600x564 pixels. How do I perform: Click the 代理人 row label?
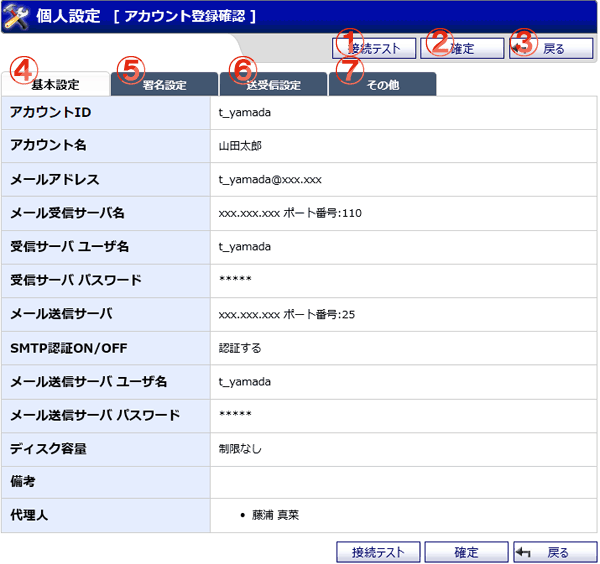click(29, 515)
